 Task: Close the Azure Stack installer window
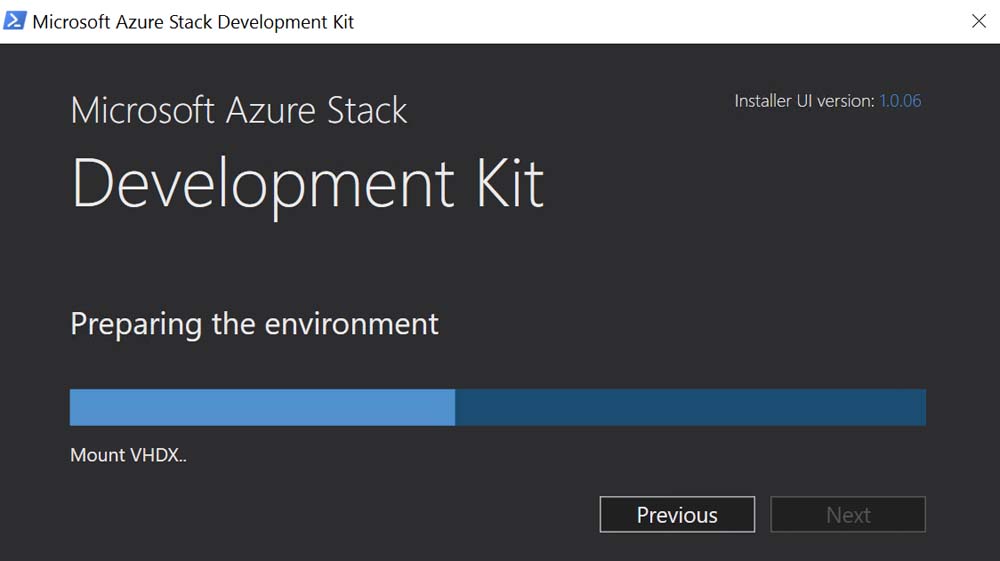pyautogui.click(x=979, y=21)
